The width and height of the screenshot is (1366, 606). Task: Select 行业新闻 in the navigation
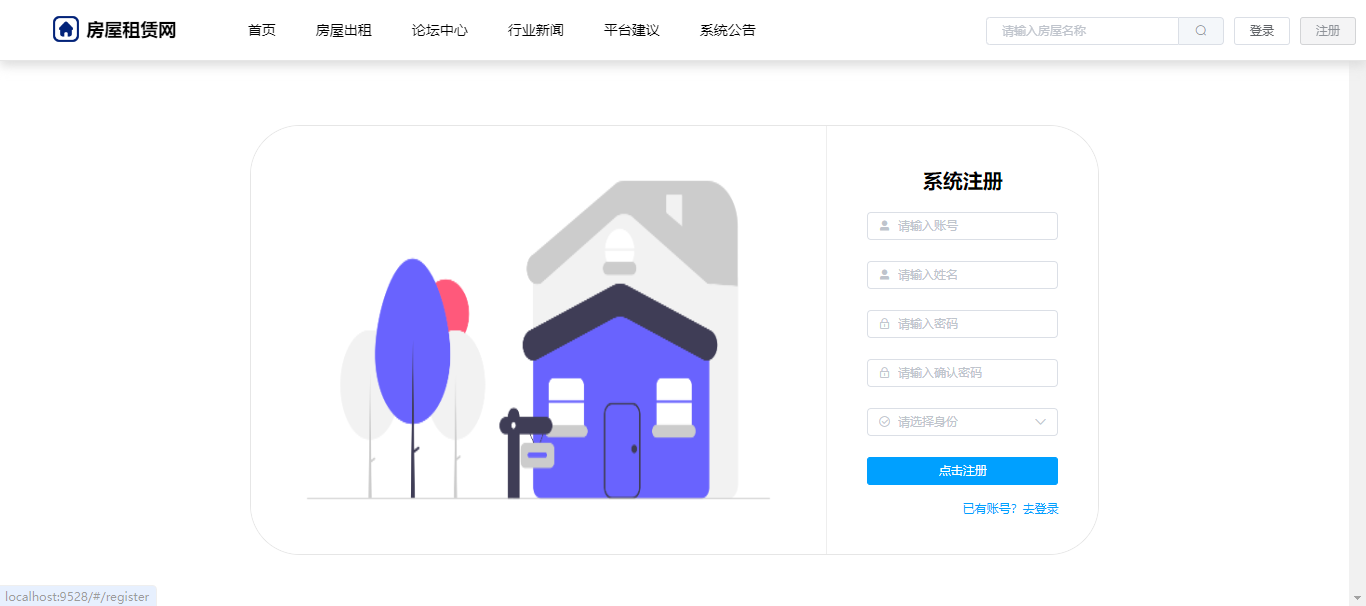536,30
